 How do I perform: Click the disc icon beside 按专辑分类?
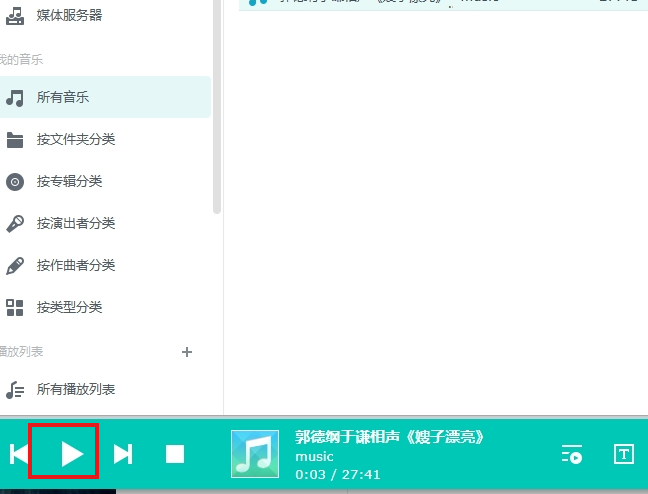15,182
